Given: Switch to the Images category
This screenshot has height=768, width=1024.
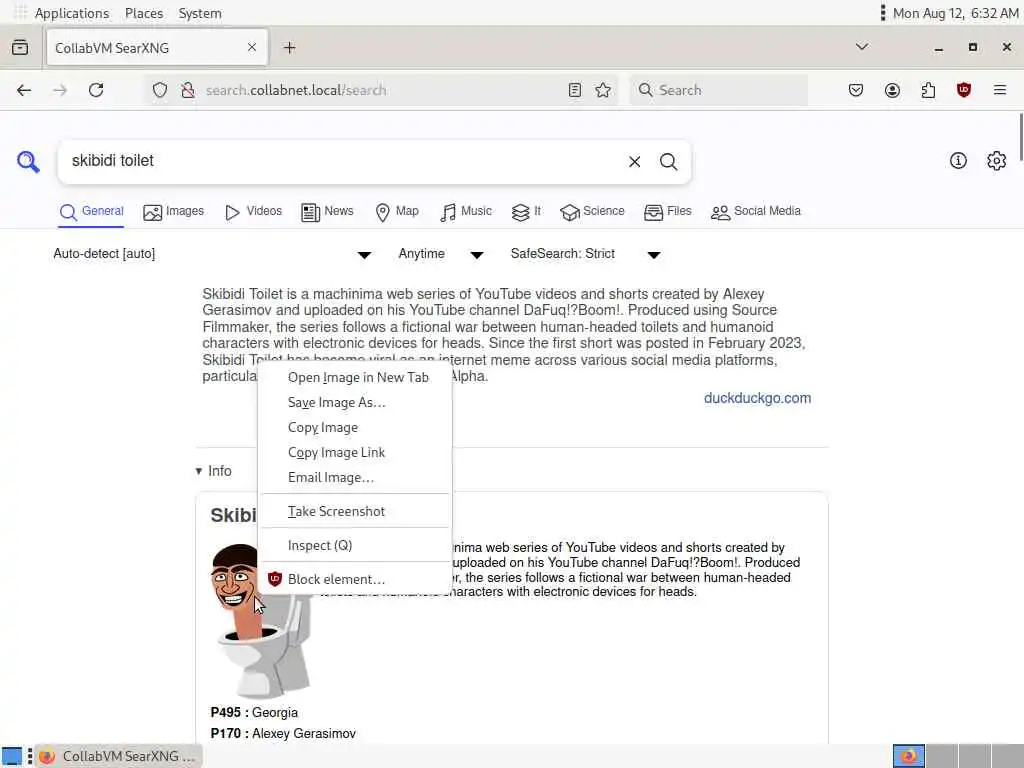Looking at the screenshot, I should (174, 212).
